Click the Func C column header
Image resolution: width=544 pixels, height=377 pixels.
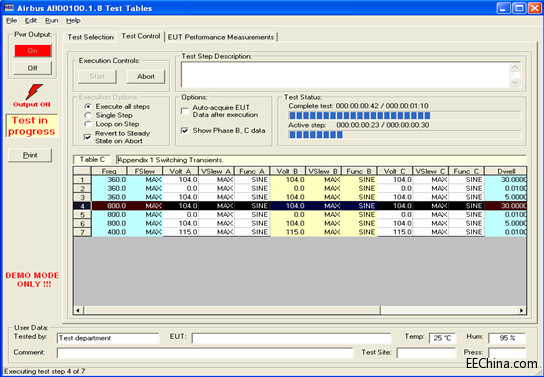click(467, 171)
